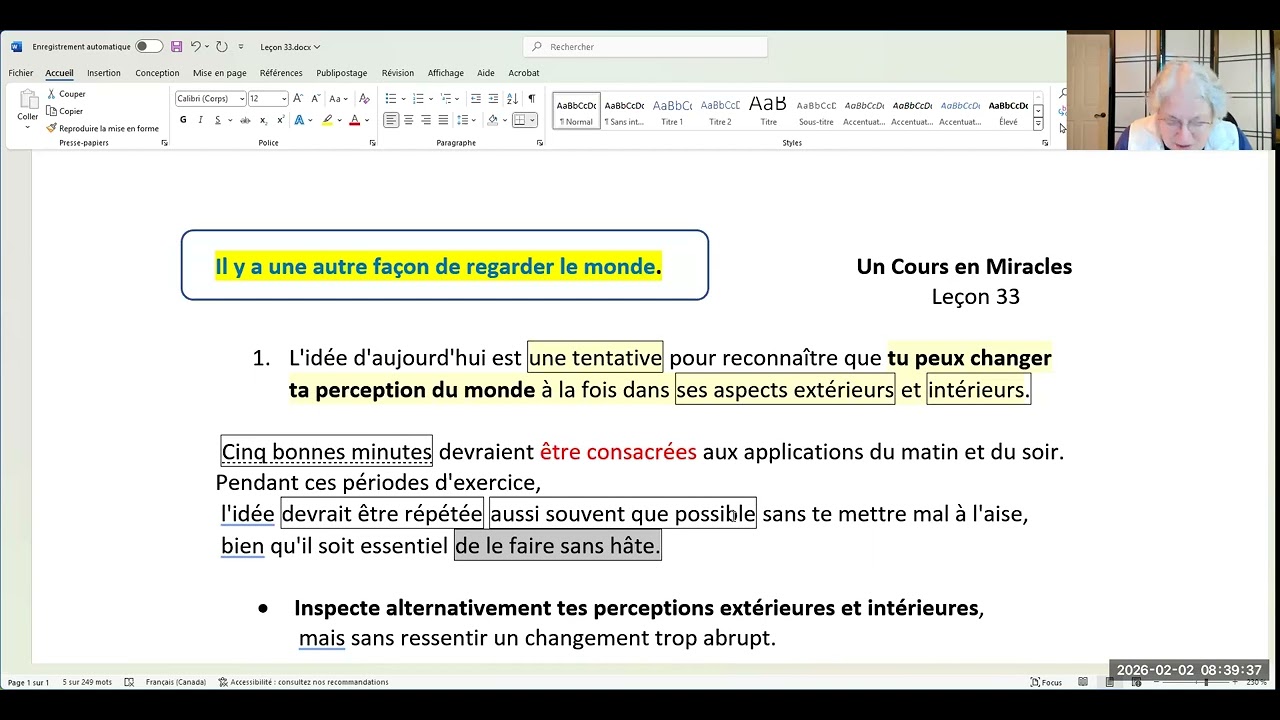
Task: Toggle bold formatting (G)
Action: tap(183, 120)
